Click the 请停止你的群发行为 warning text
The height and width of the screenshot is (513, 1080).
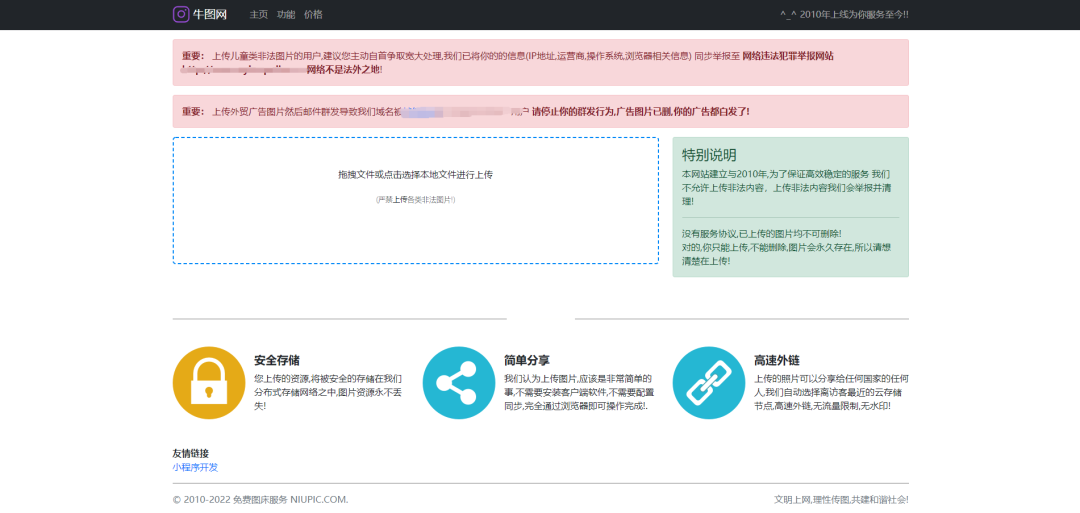coord(641,112)
